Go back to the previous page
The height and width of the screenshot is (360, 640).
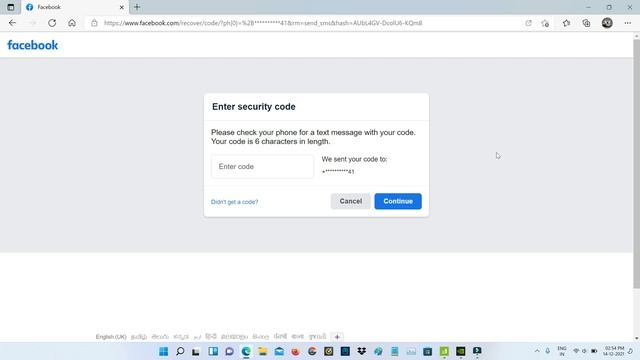(x=12, y=23)
